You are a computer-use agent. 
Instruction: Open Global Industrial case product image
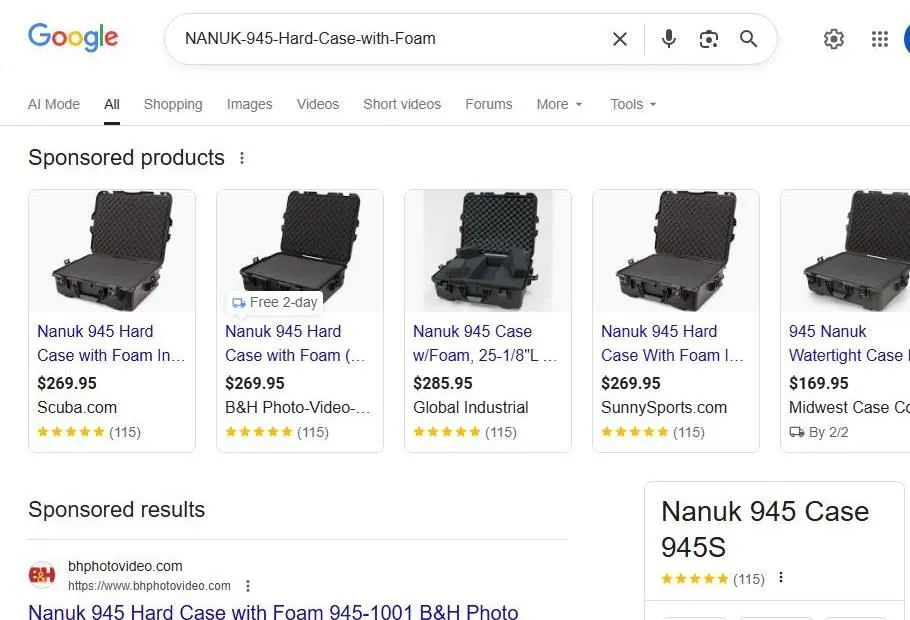coord(488,251)
